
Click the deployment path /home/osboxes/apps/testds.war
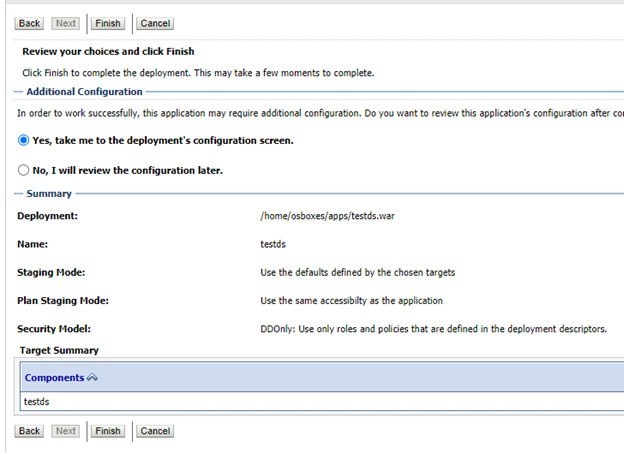click(x=328, y=216)
